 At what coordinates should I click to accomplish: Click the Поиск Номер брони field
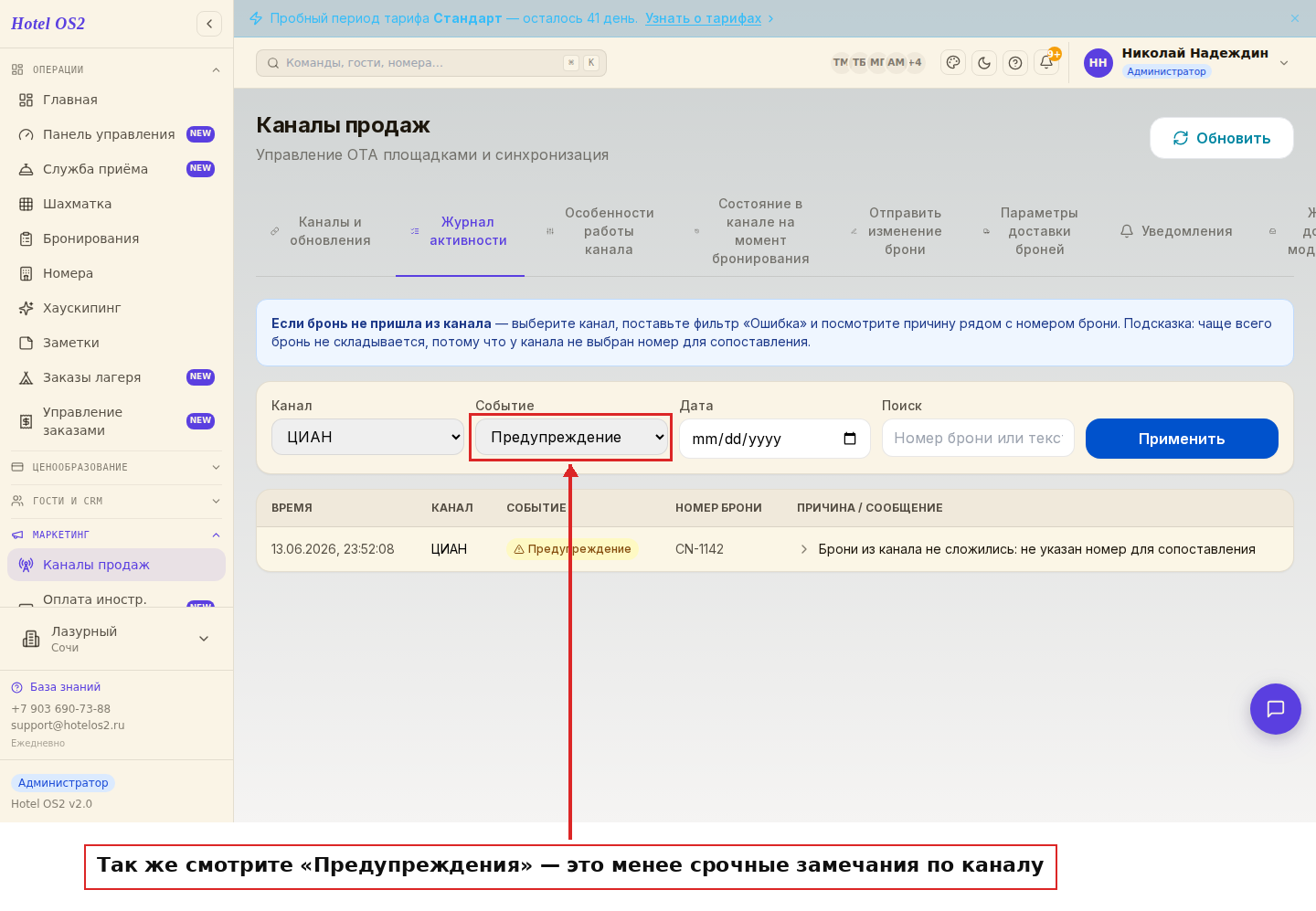coord(978,438)
